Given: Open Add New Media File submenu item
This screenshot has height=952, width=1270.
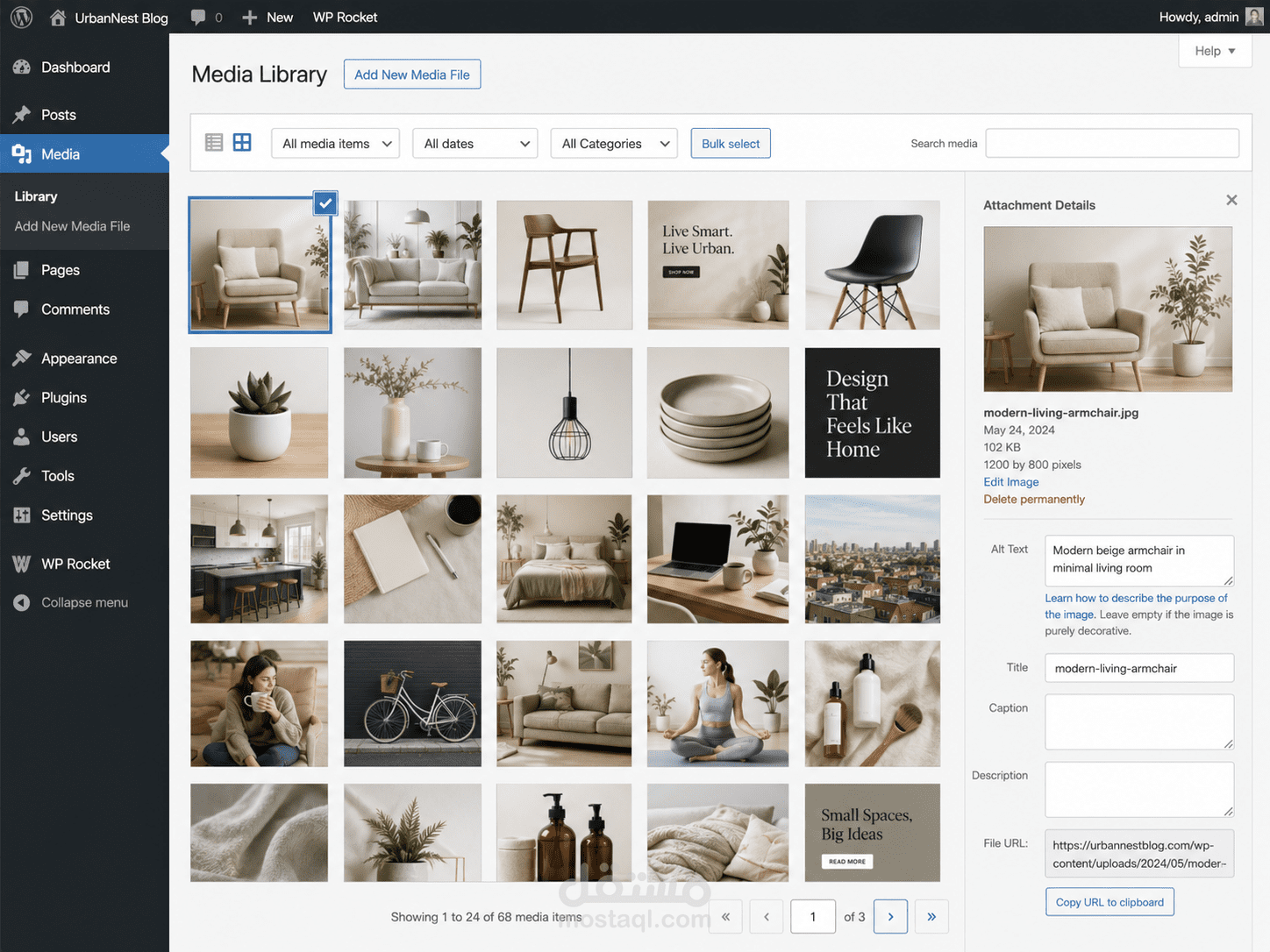Looking at the screenshot, I should tap(72, 226).
